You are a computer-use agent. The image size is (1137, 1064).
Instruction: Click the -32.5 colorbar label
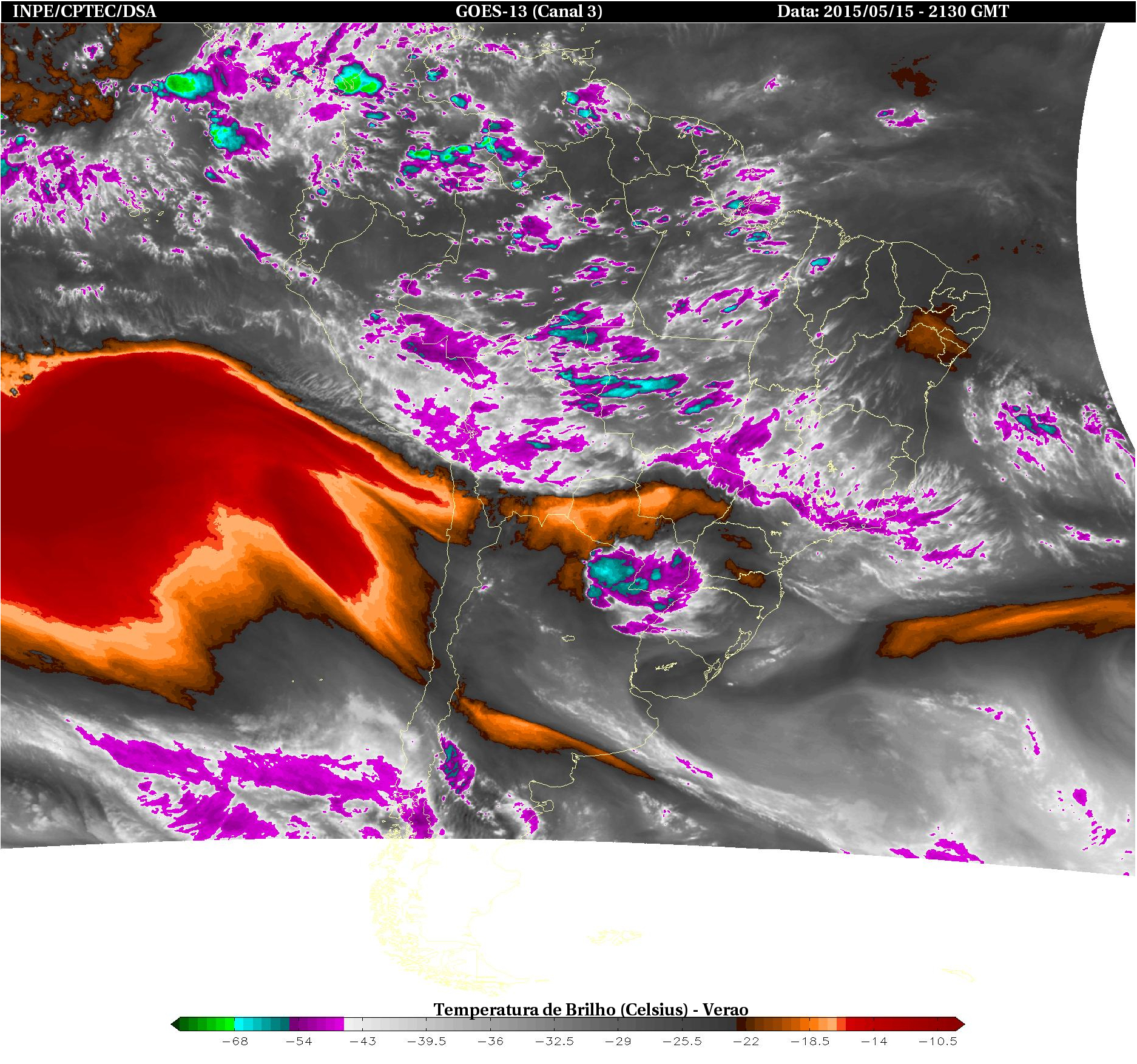pyautogui.click(x=555, y=1042)
